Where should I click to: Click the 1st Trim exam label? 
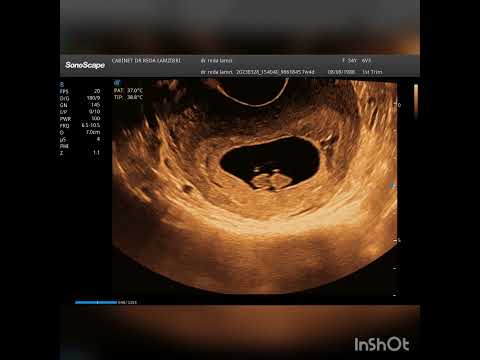coord(372,72)
